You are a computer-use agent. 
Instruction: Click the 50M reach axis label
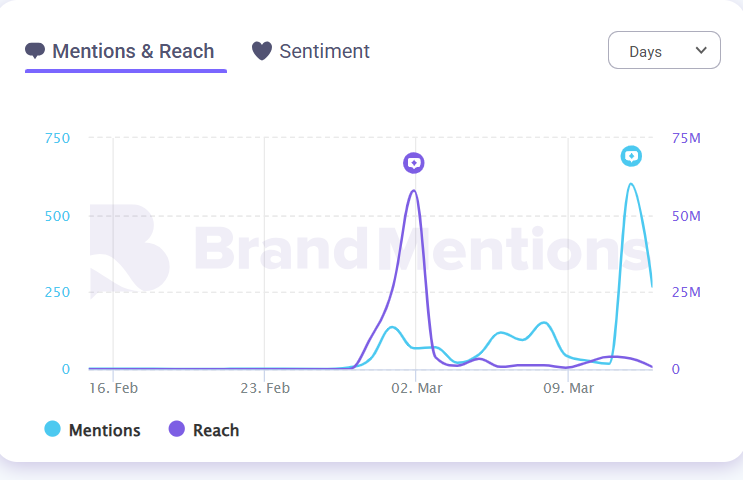[686, 216]
